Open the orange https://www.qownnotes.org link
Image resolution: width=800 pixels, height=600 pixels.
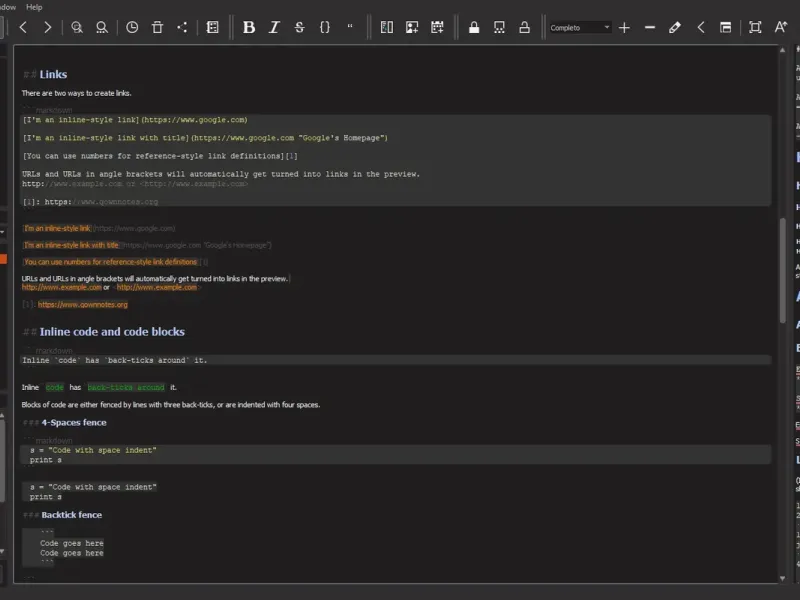click(83, 305)
